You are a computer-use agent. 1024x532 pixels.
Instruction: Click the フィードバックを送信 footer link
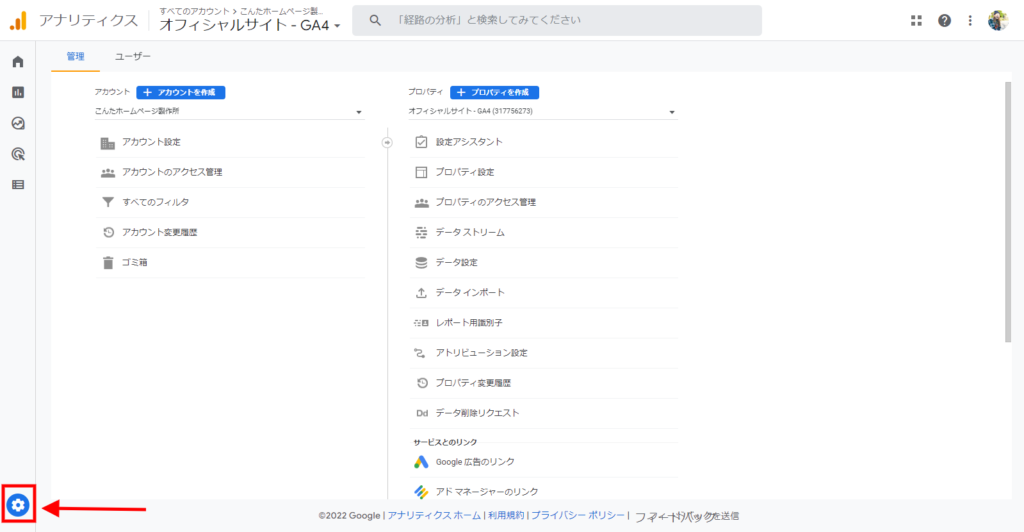click(687, 516)
